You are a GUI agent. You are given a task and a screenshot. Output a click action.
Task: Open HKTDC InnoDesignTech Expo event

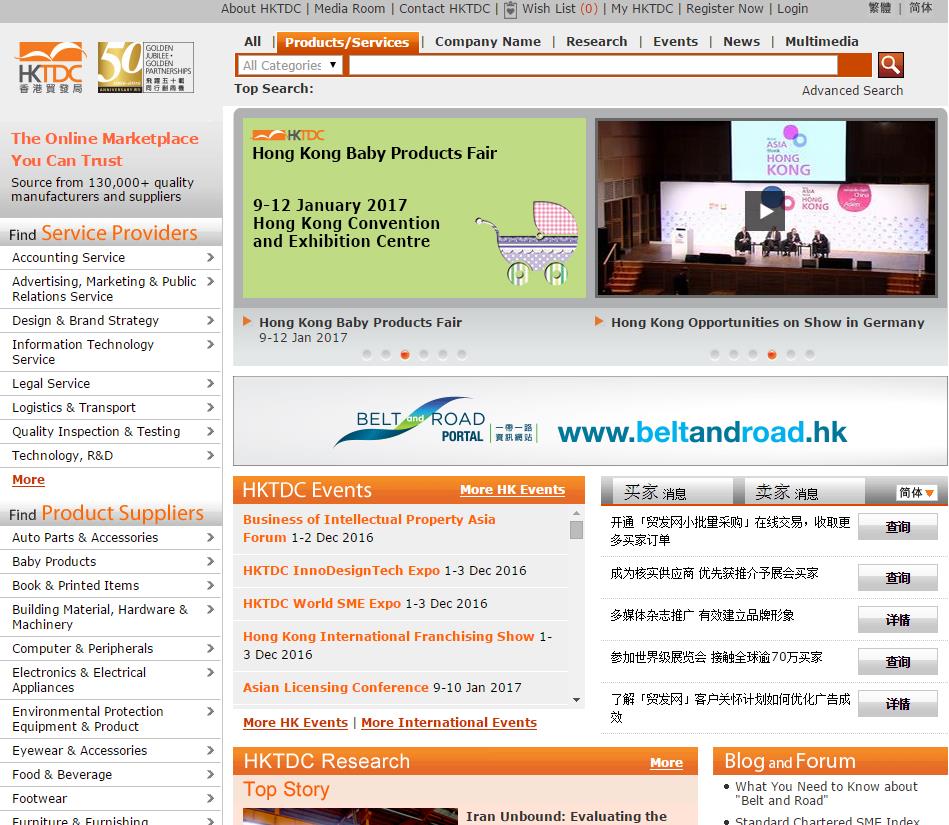coord(341,570)
